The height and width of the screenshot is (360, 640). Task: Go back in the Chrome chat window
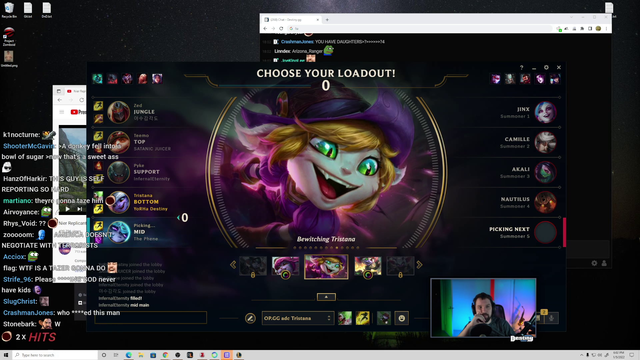(x=265, y=29)
